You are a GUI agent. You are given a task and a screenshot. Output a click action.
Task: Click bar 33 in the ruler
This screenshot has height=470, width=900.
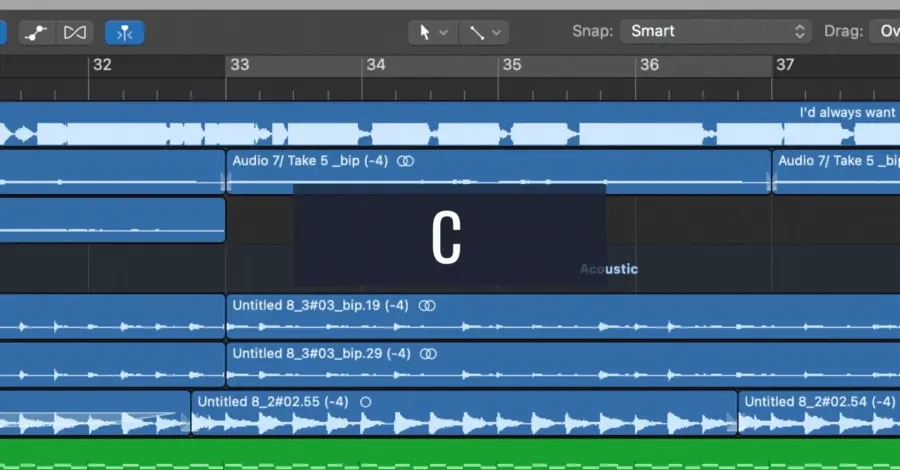coord(239,65)
